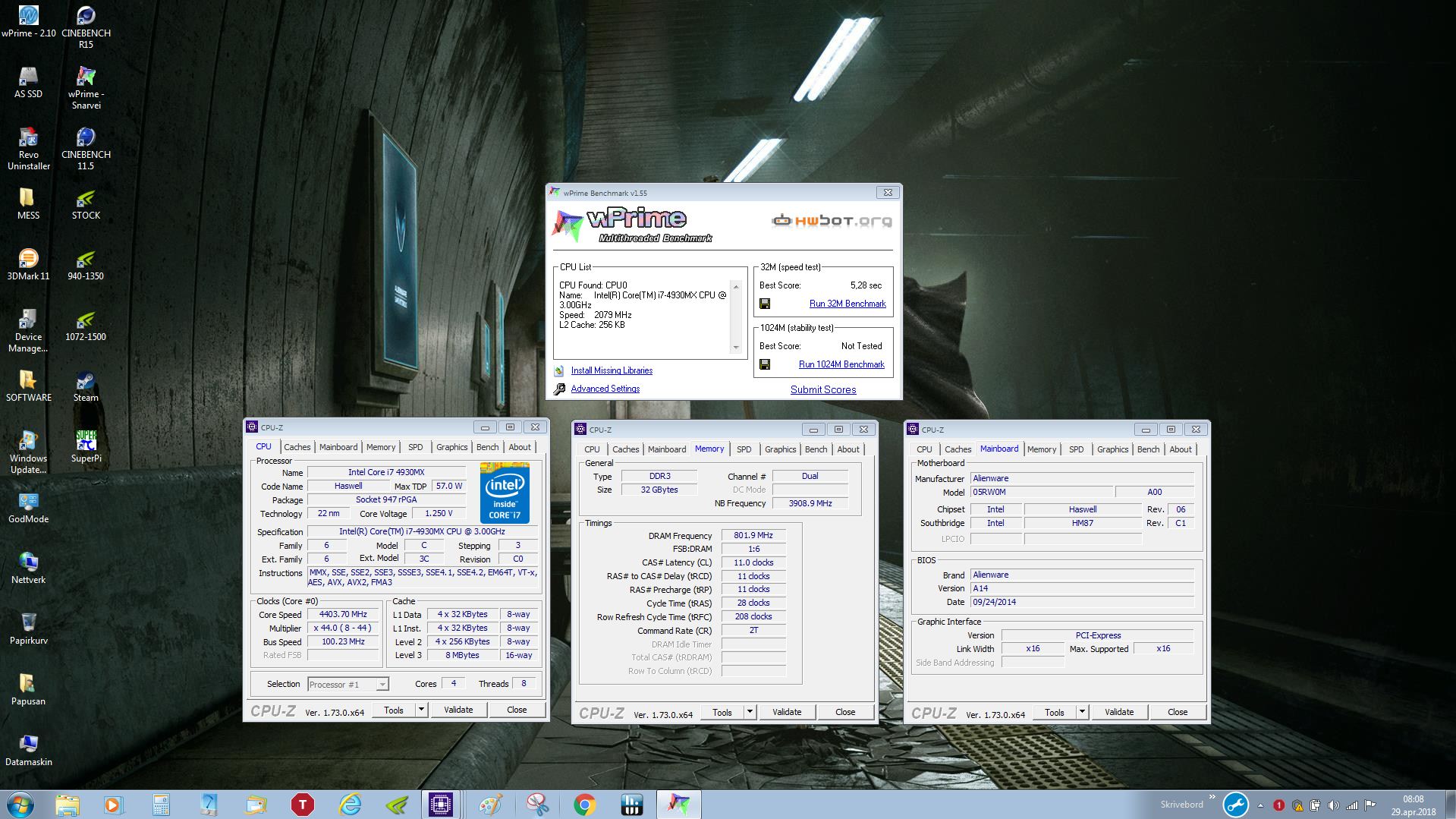Click Skrivebord toolbar label on taskbar

pos(1181,804)
